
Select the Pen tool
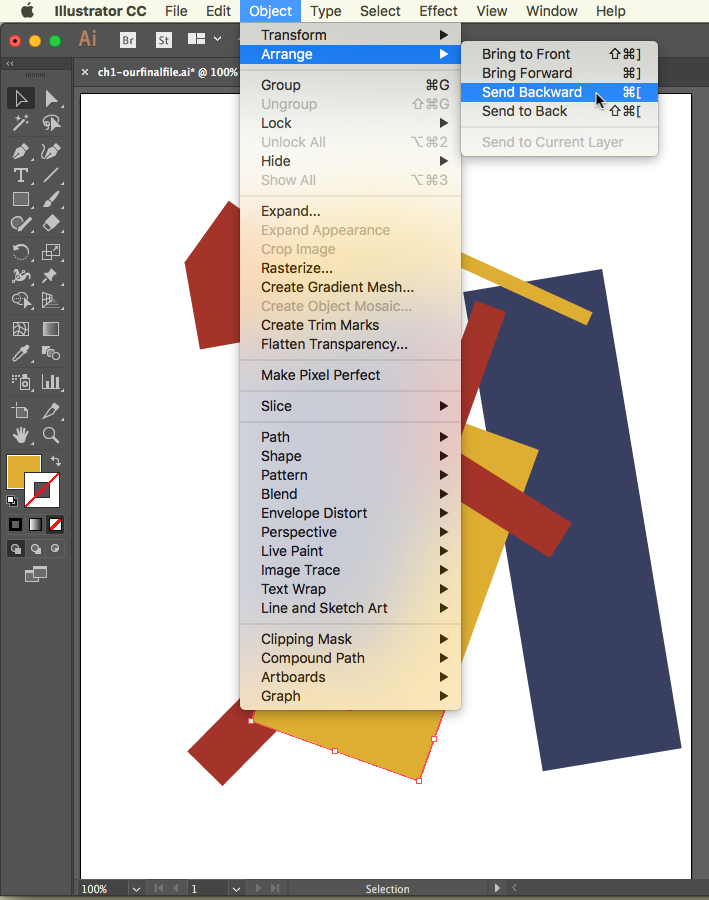(x=21, y=152)
